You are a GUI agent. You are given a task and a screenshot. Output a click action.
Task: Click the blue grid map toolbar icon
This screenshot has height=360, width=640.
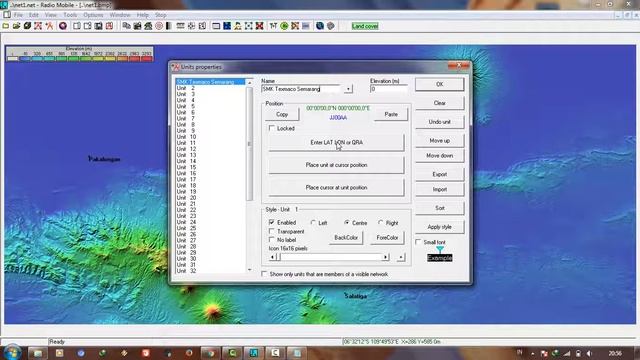[x=227, y=26]
